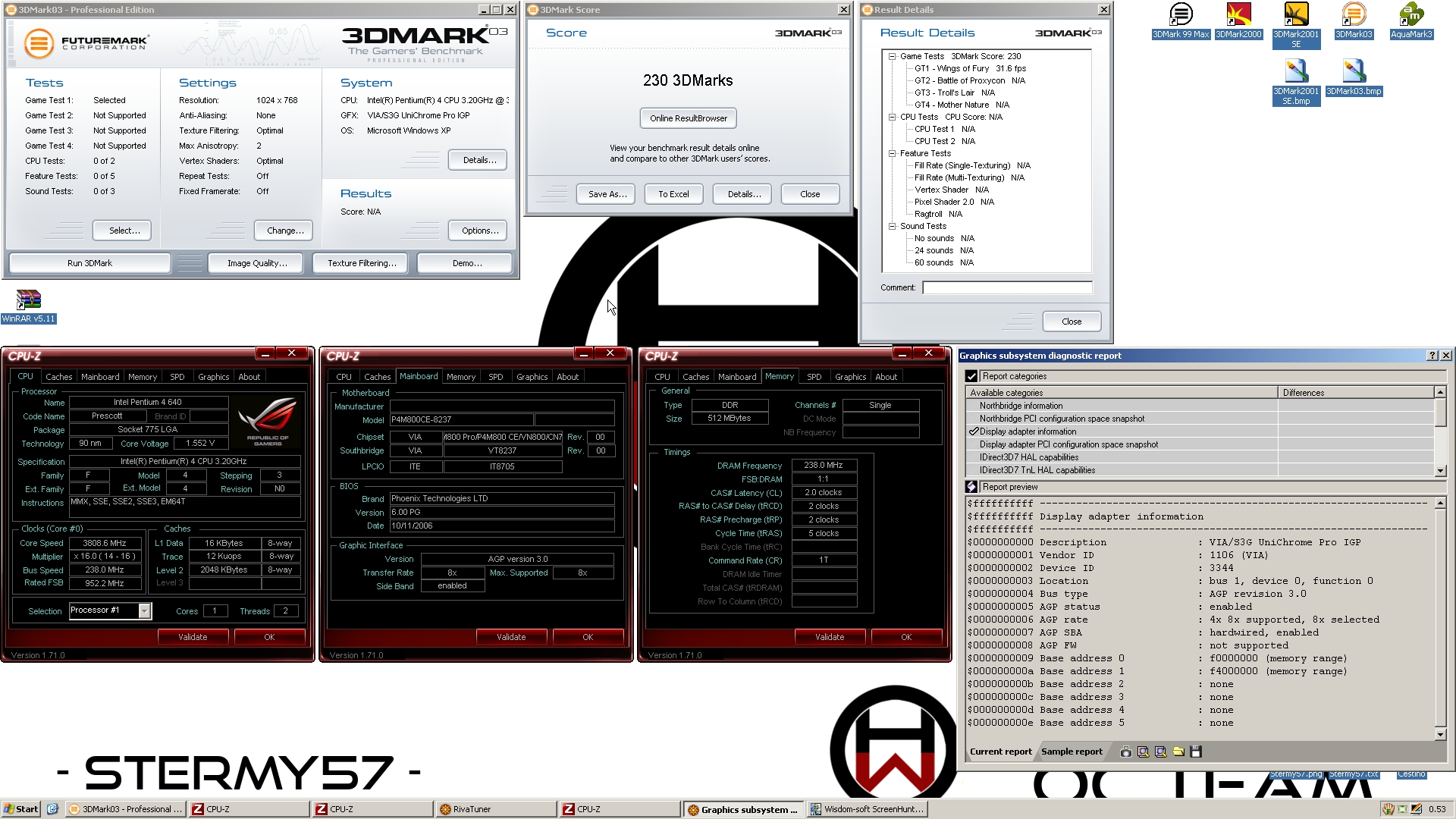
Task: Click Texture Filtering button
Action: (362, 263)
